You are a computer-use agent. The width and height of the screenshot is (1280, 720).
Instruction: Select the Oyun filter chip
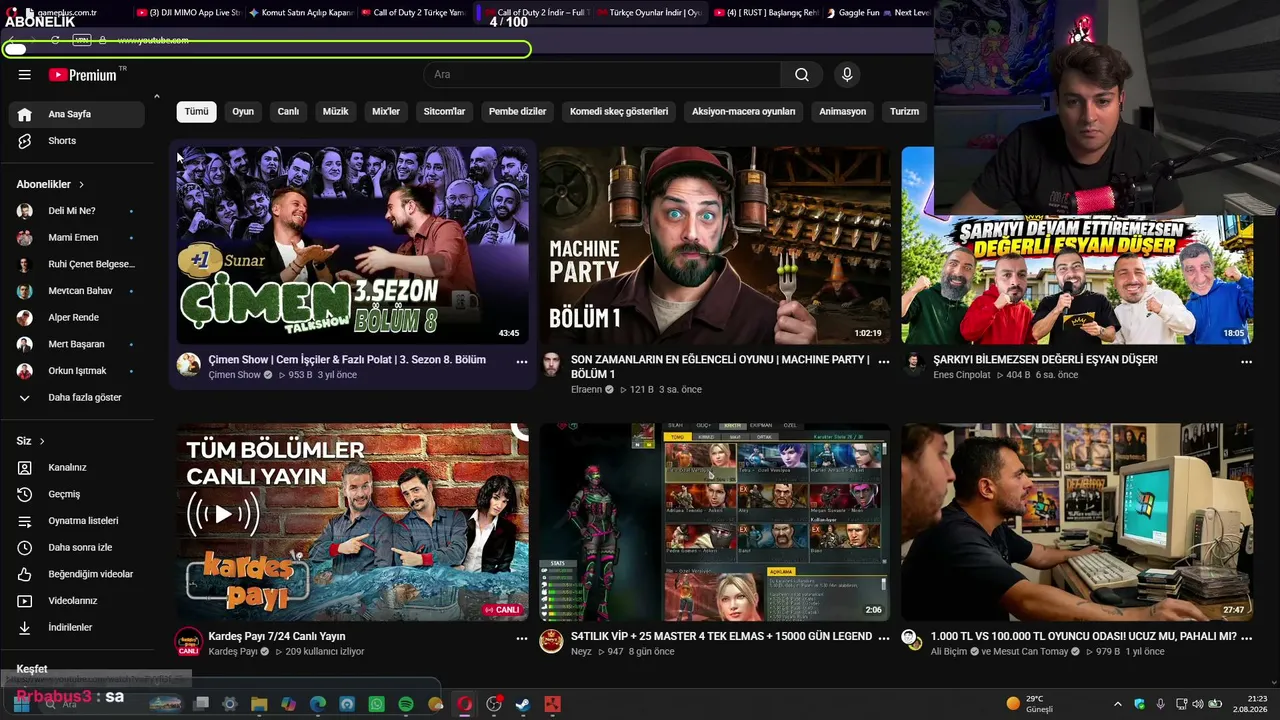(x=243, y=111)
